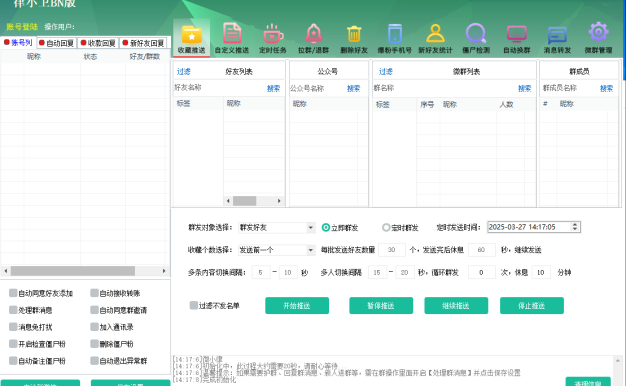Click the log panel scroll up arrow
Screen dimensions: 626x386
[618, 361]
